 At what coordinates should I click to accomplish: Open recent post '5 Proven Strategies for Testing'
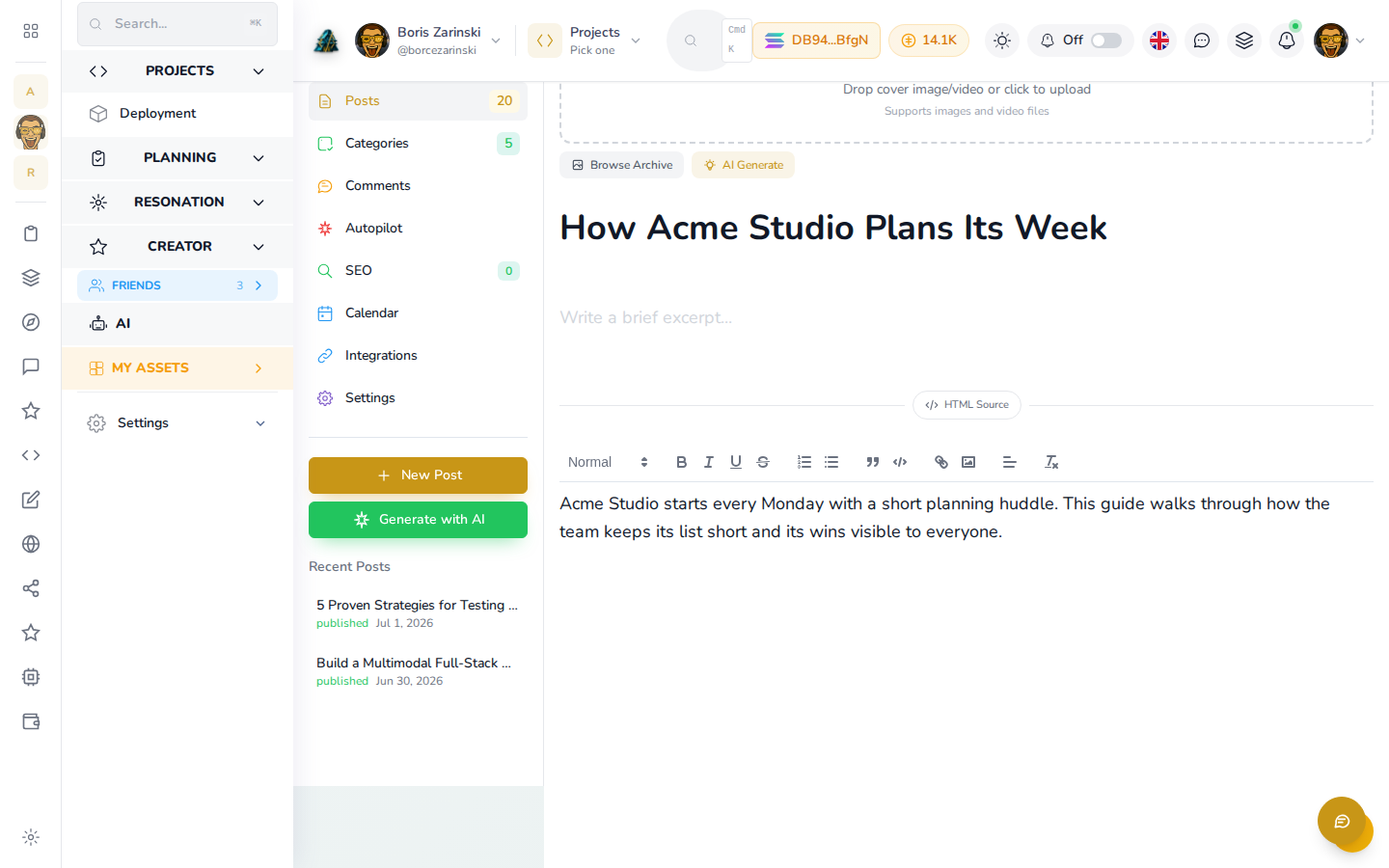click(418, 613)
